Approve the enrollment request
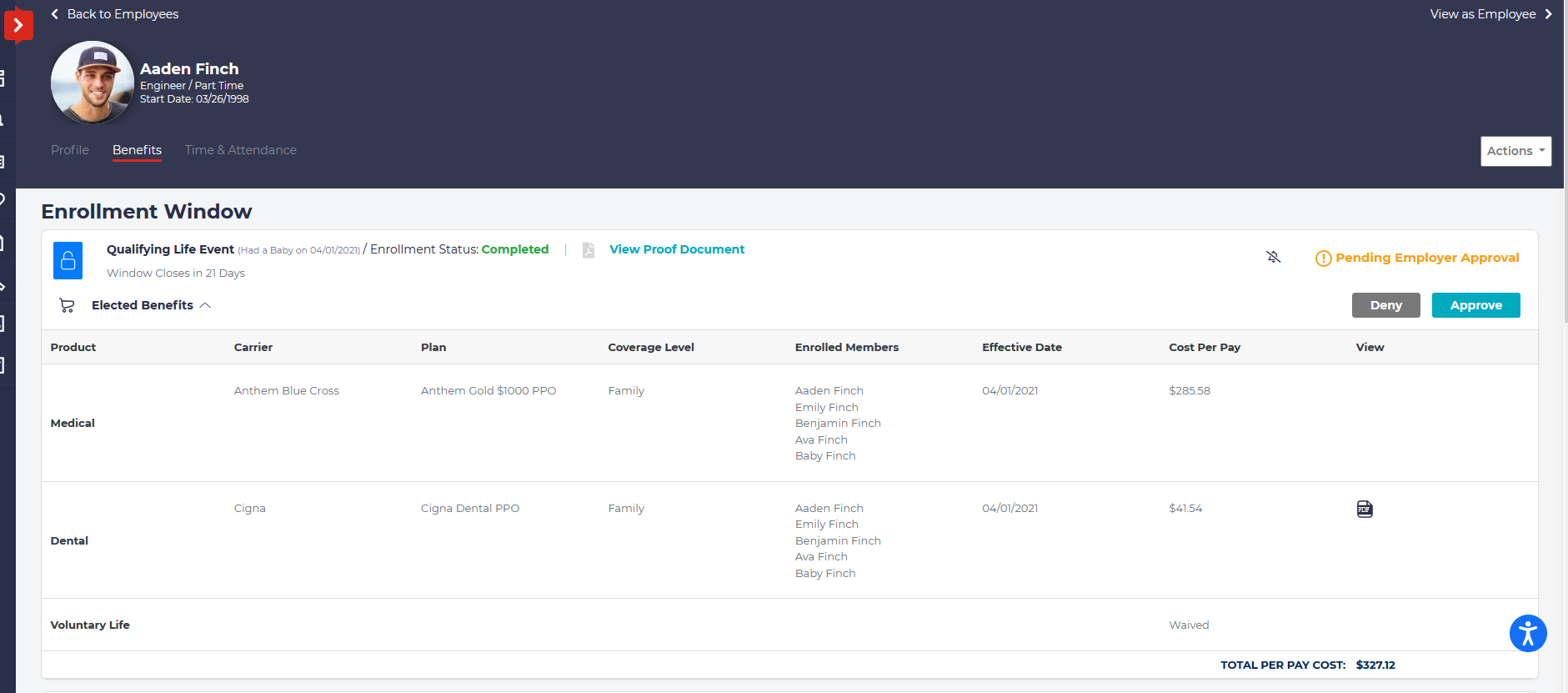 tap(1475, 305)
